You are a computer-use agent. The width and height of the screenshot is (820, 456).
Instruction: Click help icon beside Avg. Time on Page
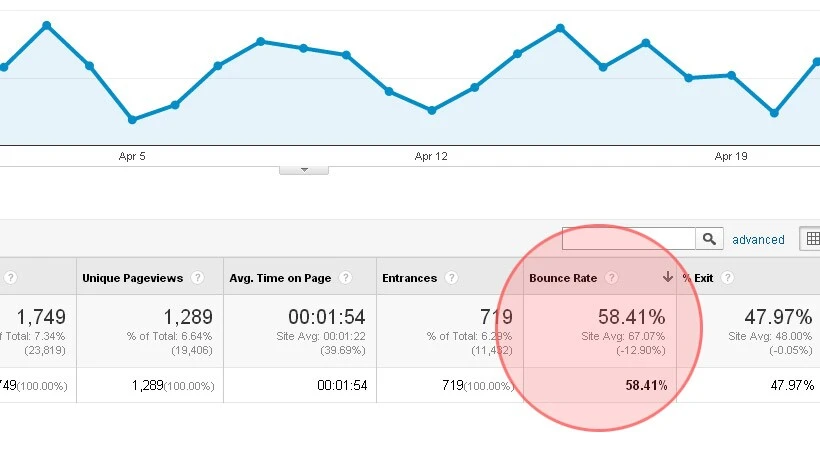tap(345, 278)
